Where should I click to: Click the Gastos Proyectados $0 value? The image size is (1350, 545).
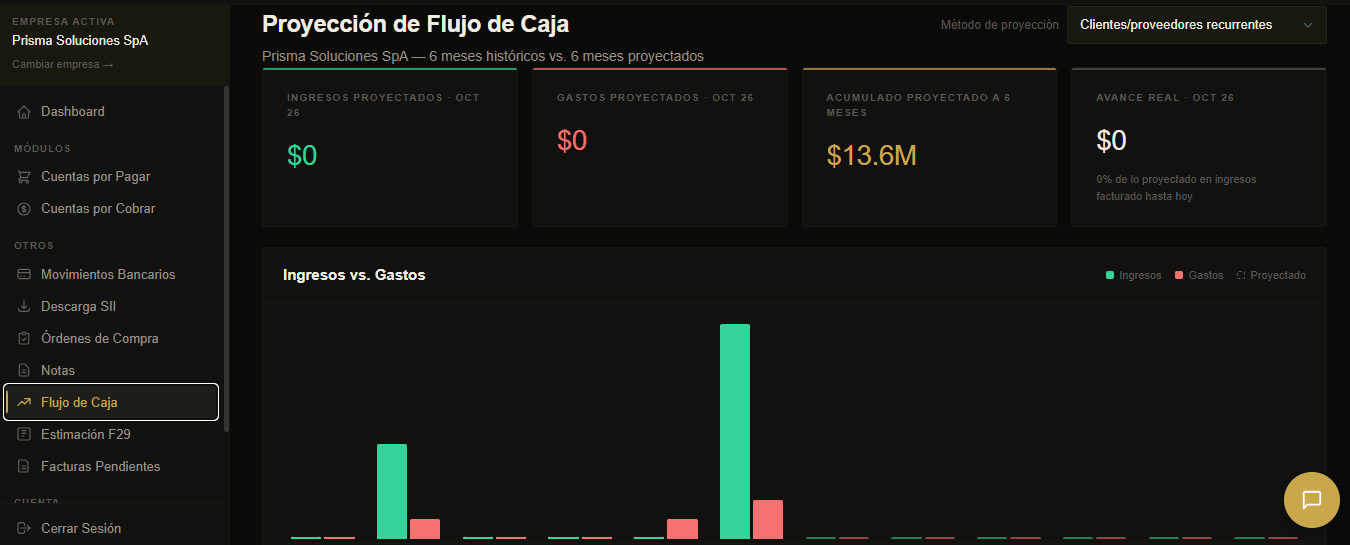(x=572, y=141)
